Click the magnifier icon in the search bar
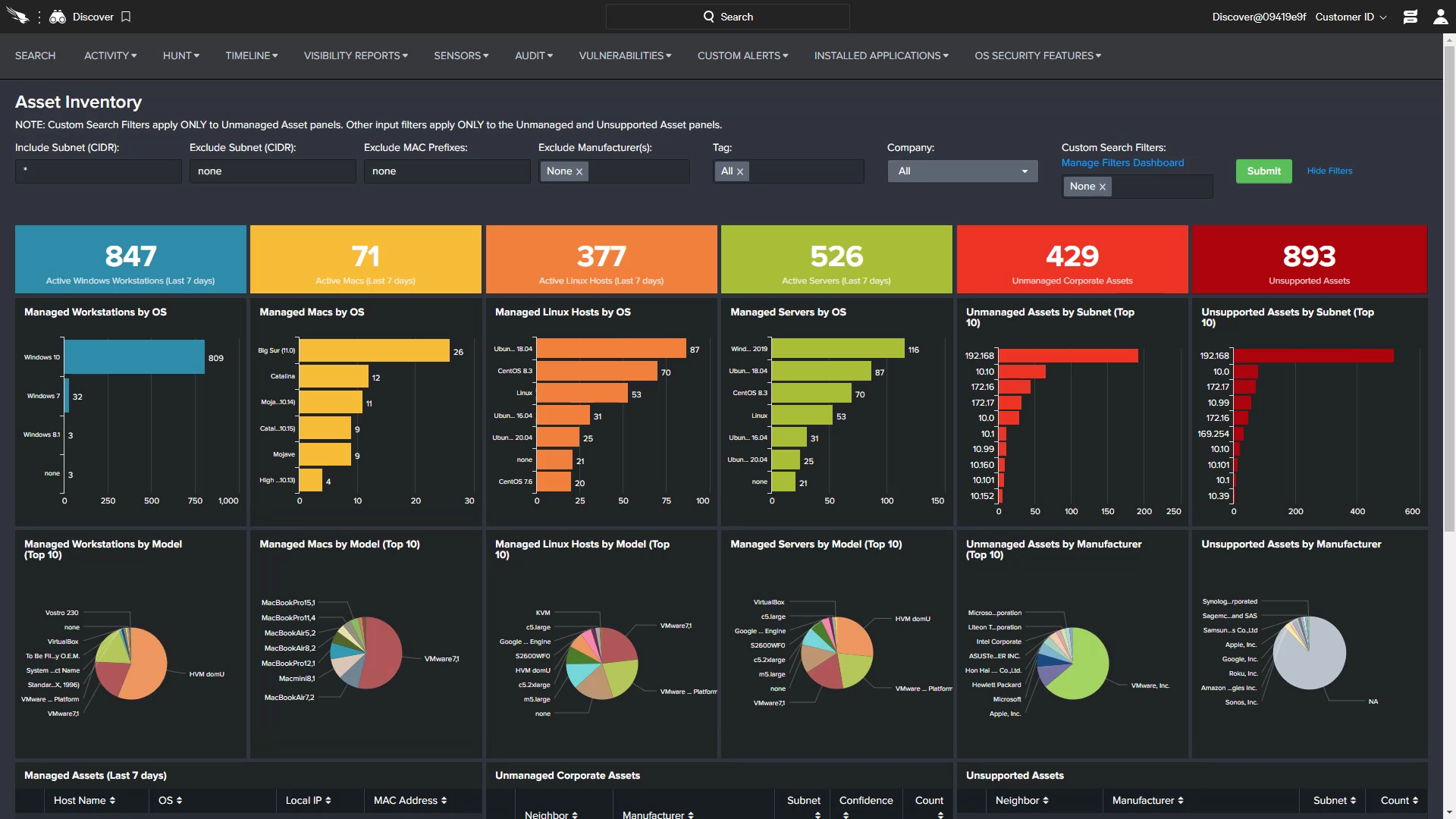 (708, 16)
